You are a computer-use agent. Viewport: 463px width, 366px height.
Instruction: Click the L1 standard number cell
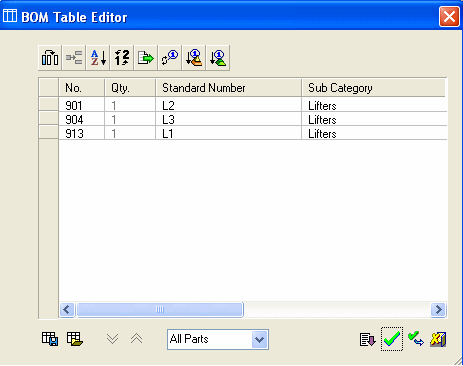pos(229,134)
